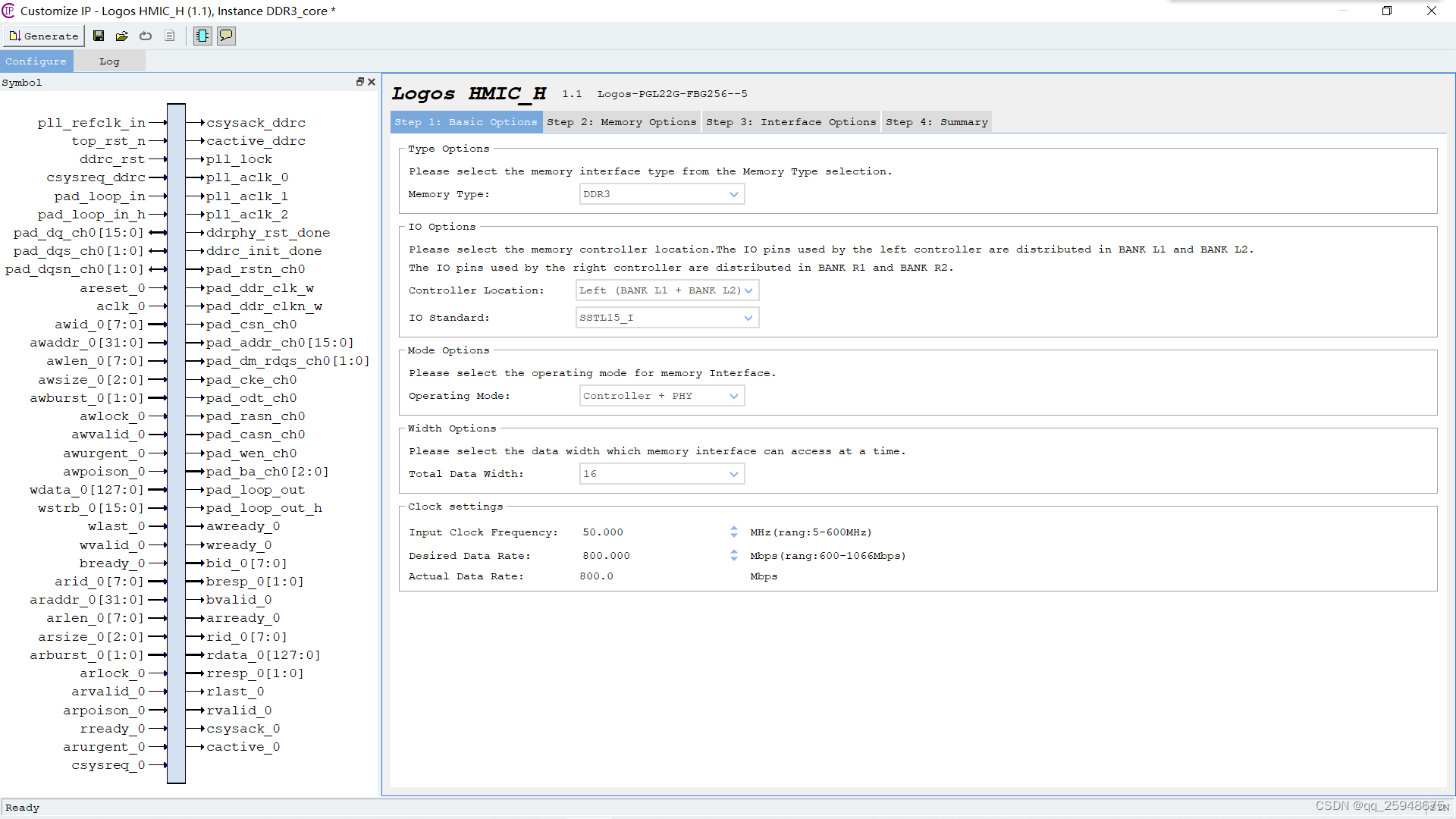The width and height of the screenshot is (1456, 819).
Task: Open Step 3: Interface Options tab
Action: coord(791,122)
